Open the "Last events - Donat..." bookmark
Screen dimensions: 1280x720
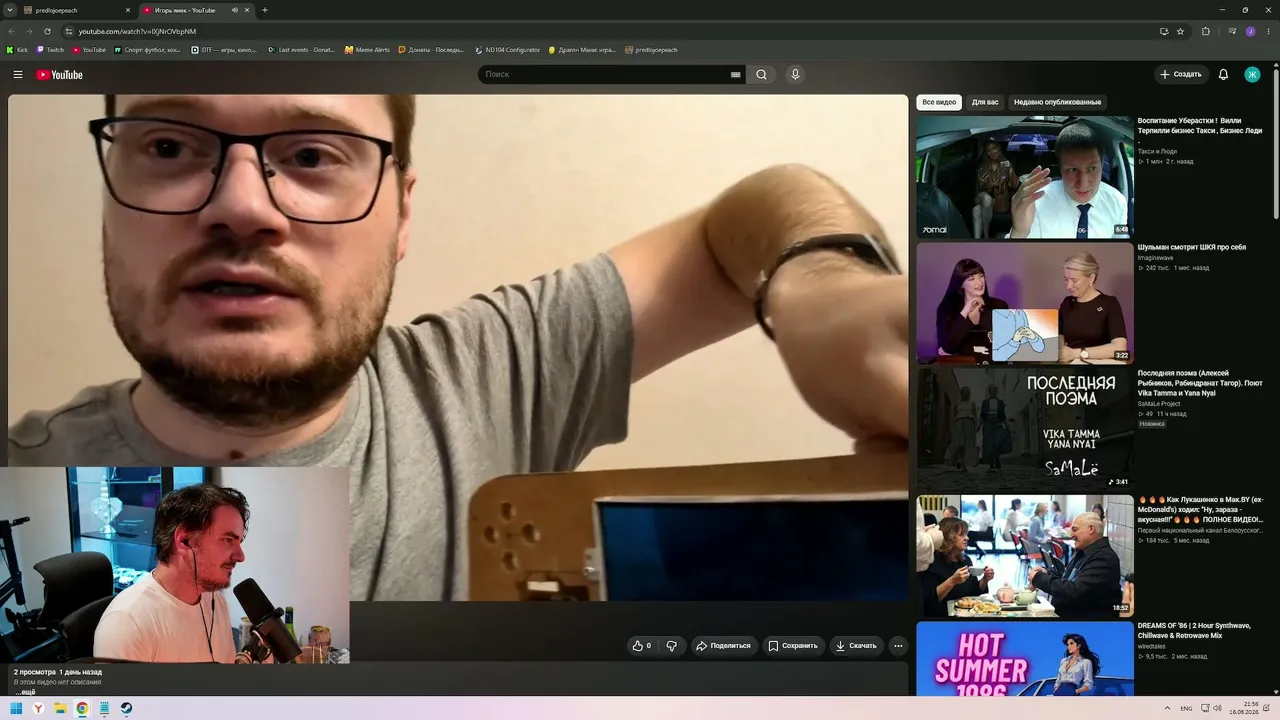pyautogui.click(x=301, y=50)
